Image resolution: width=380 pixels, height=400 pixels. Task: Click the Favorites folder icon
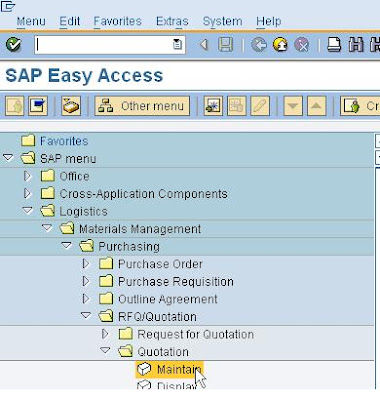(28, 141)
